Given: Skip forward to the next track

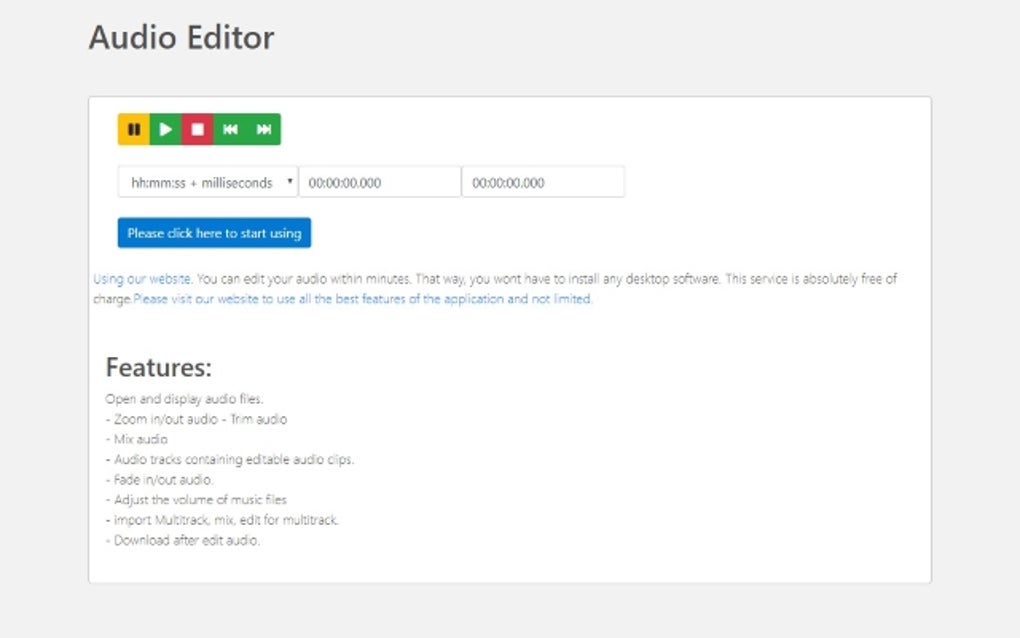Looking at the screenshot, I should pyautogui.click(x=264, y=128).
